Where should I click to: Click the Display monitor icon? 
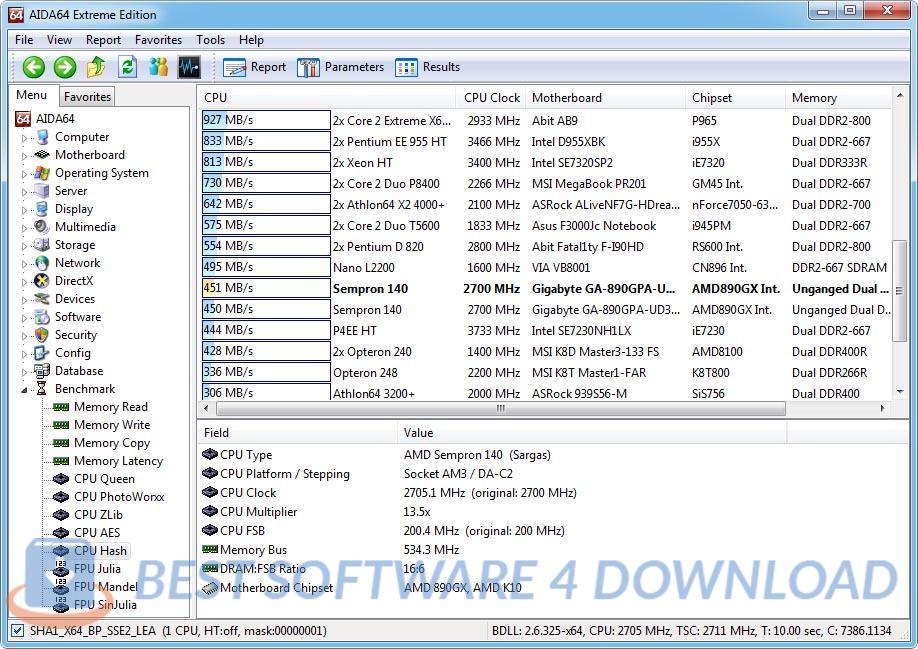[x=42, y=209]
